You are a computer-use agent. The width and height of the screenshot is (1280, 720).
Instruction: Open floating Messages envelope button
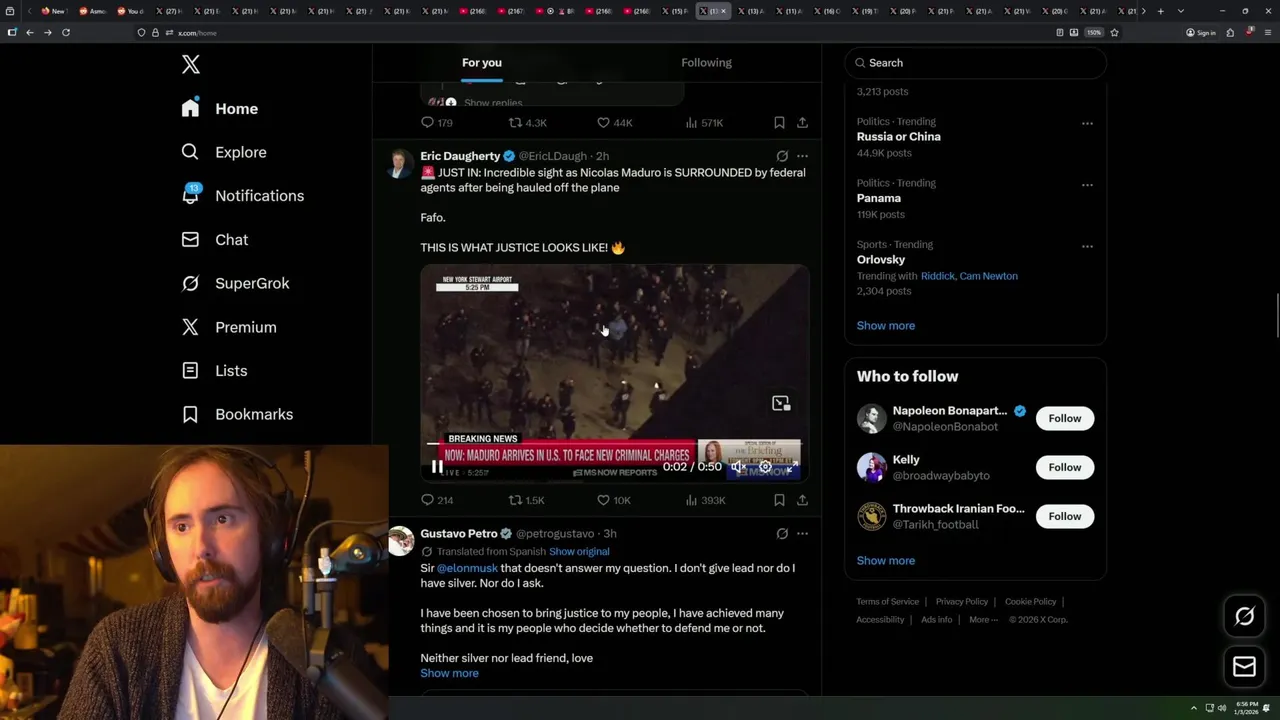point(1244,667)
